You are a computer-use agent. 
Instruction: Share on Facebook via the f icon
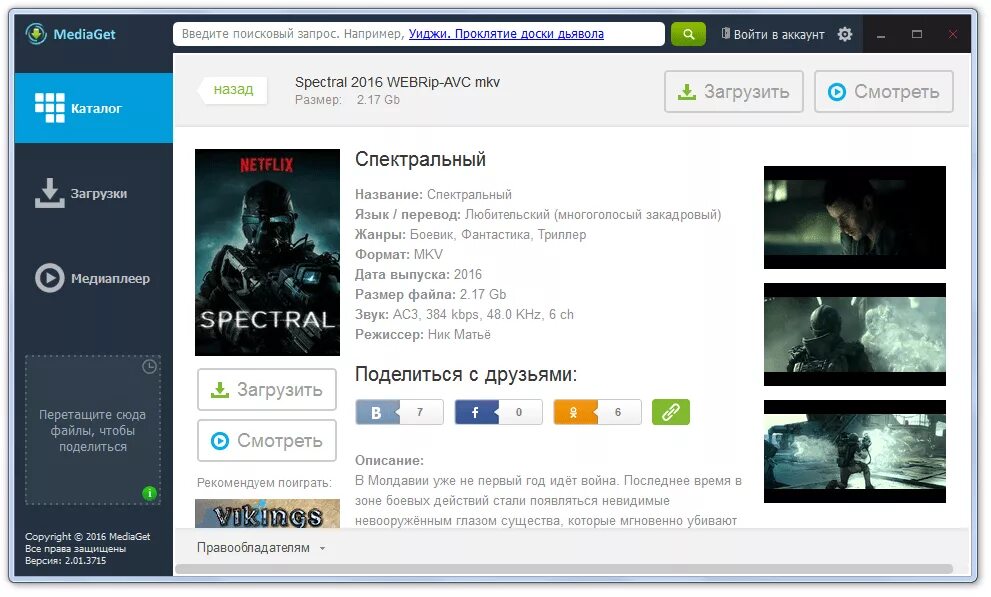(x=475, y=413)
